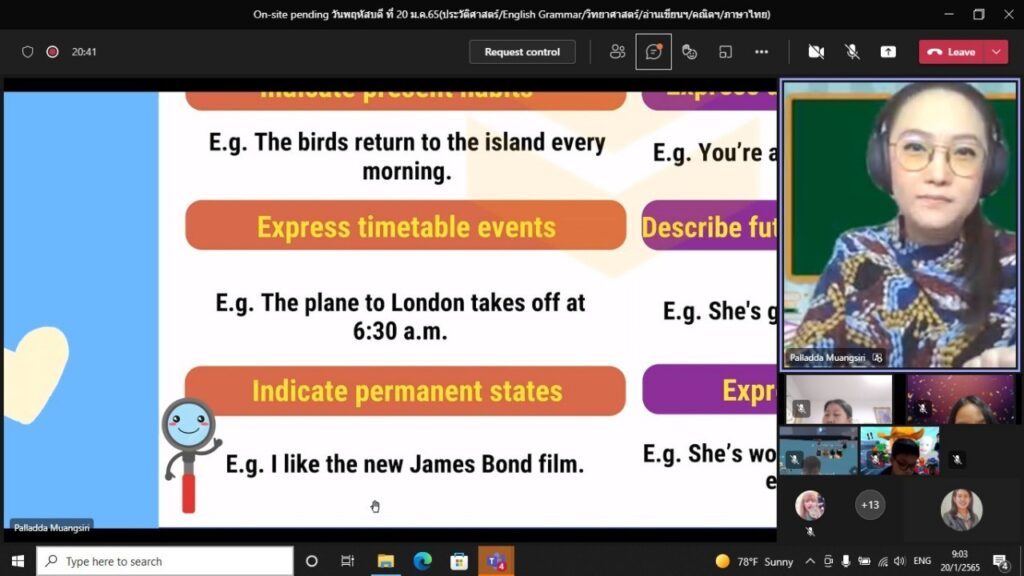Show hidden system tray icons

pos(810,561)
